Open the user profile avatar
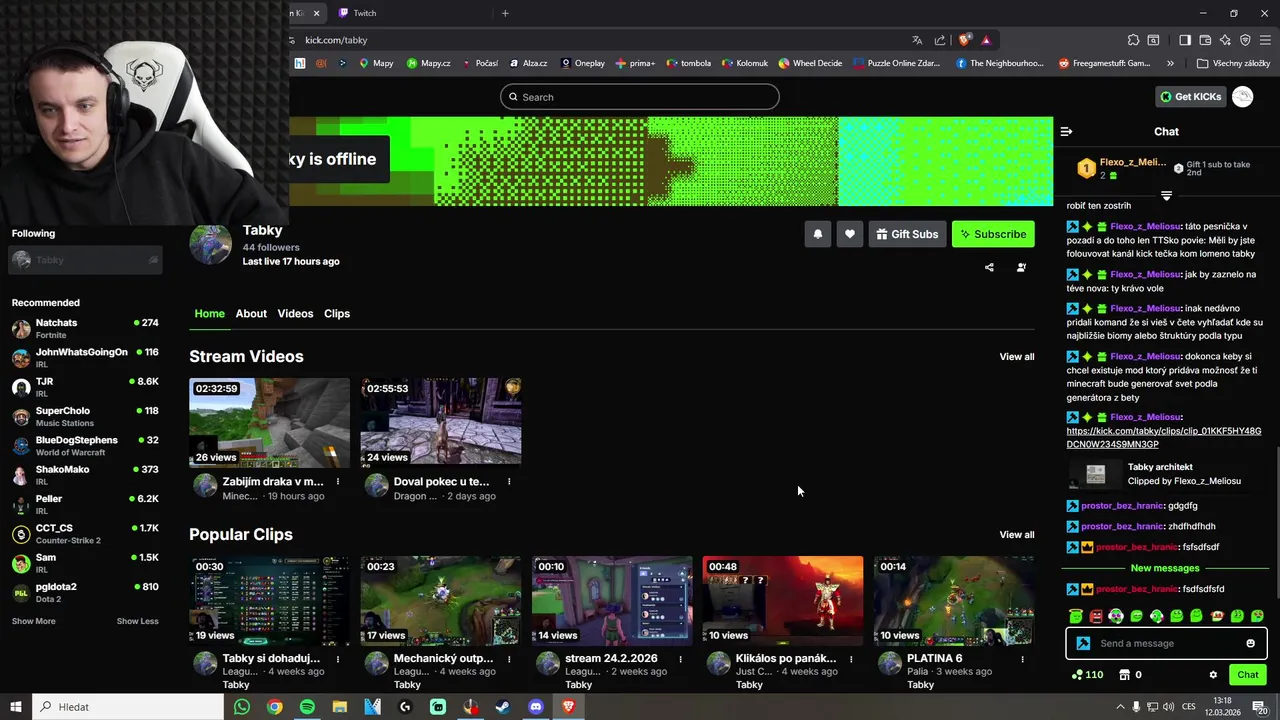The height and width of the screenshot is (720, 1280). 1242,97
